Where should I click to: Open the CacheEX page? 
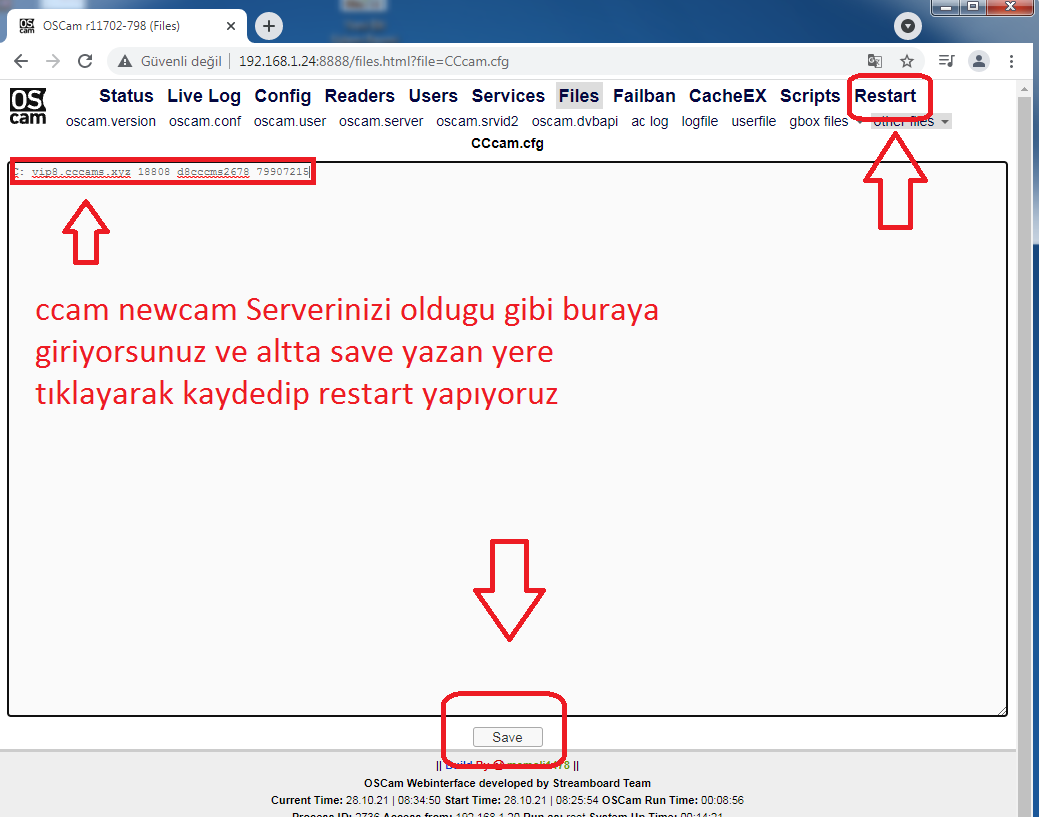coord(728,96)
